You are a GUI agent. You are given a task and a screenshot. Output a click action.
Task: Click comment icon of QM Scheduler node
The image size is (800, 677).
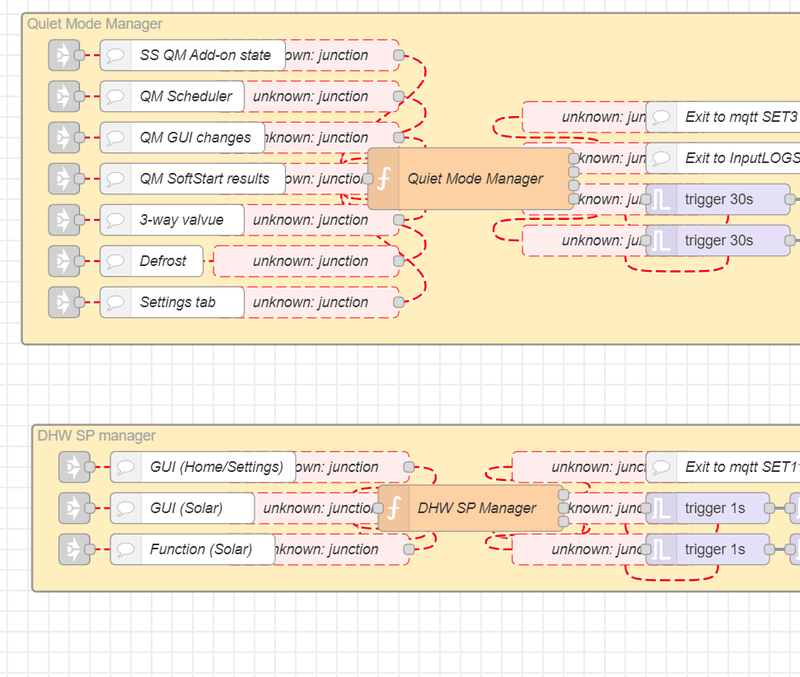click(116, 96)
